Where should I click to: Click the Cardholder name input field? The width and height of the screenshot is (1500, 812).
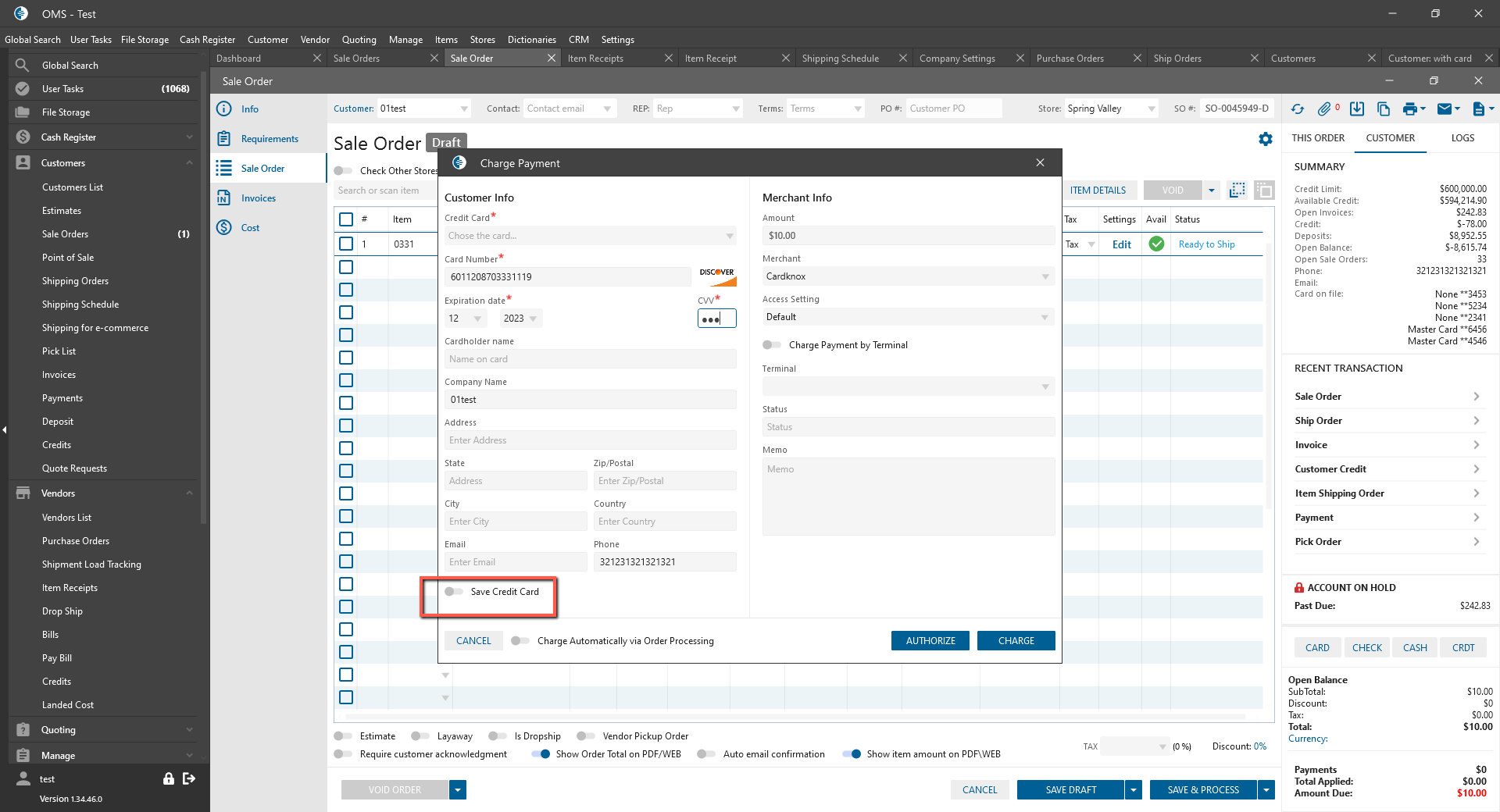click(590, 359)
